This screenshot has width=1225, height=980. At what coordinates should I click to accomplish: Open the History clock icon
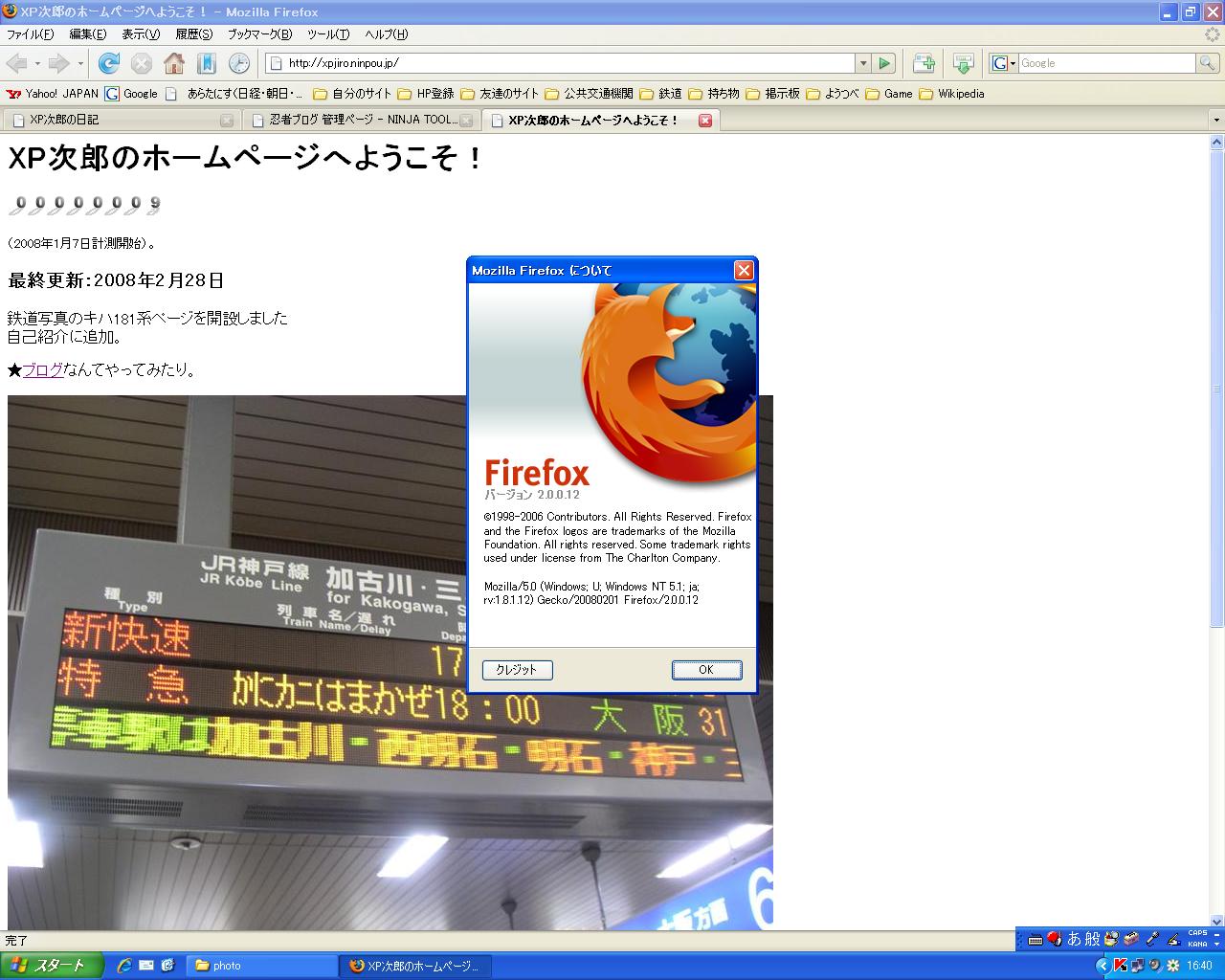pos(239,63)
